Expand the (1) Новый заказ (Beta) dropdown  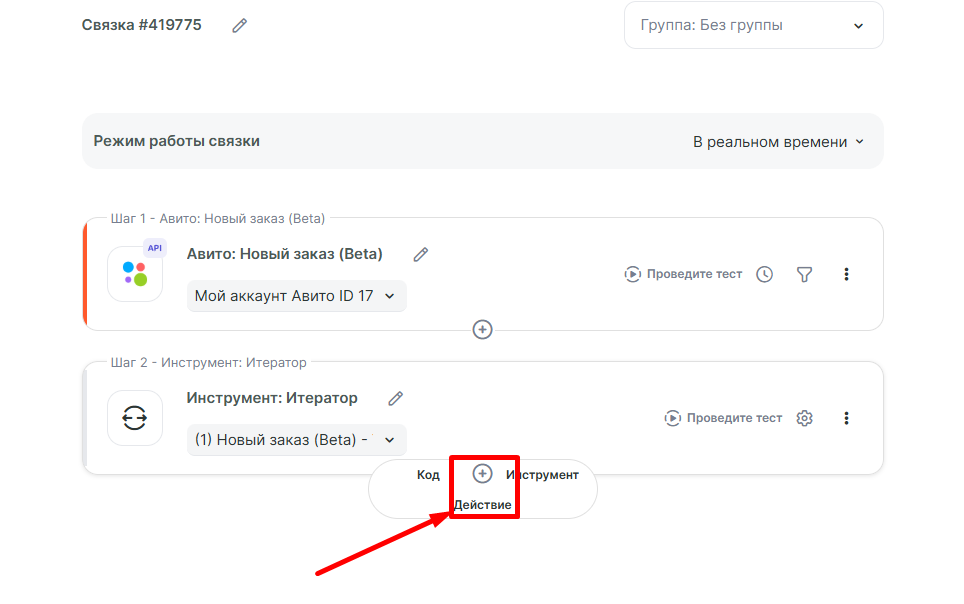tap(296, 440)
